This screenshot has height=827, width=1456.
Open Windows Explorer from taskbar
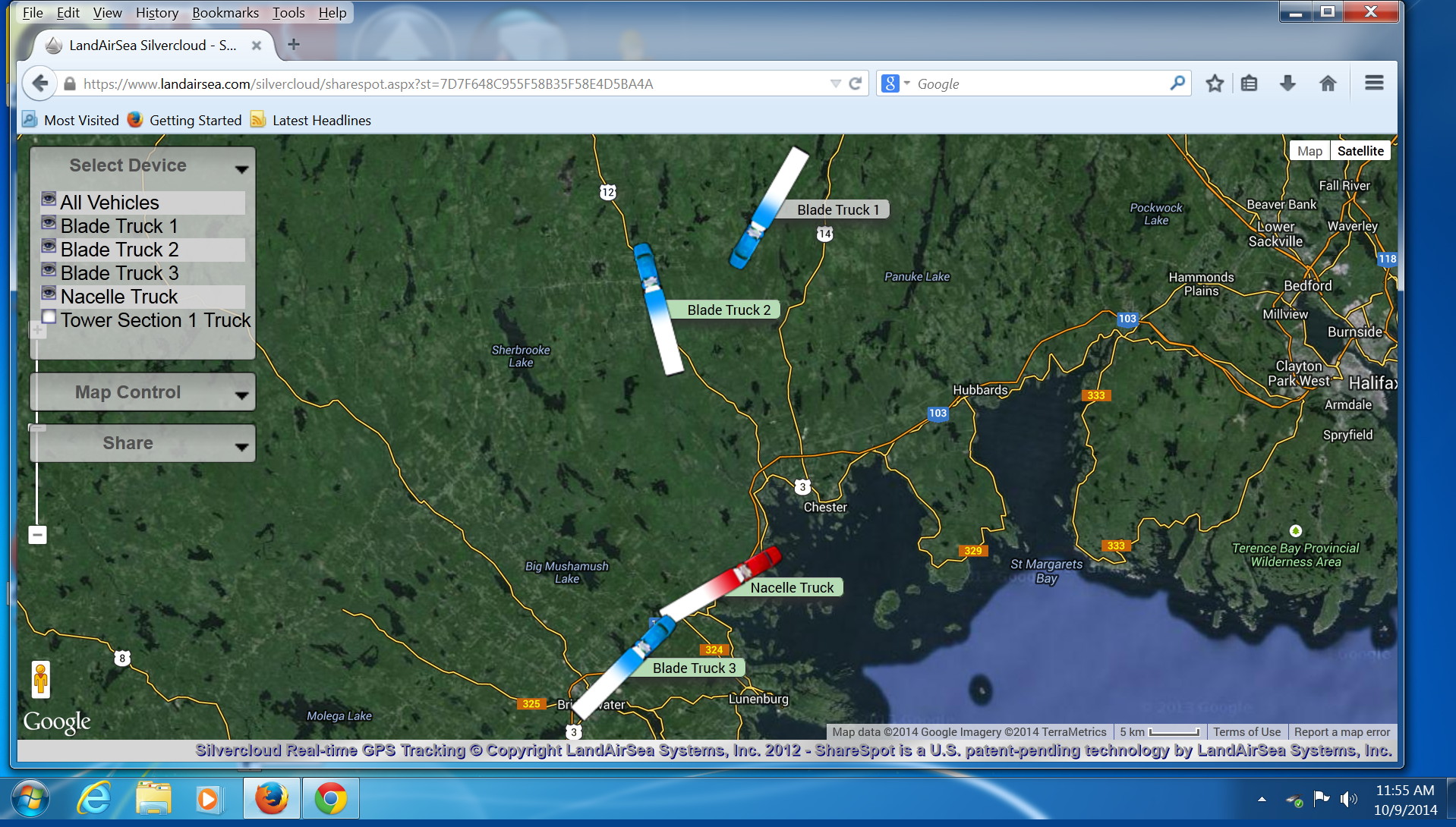153,799
